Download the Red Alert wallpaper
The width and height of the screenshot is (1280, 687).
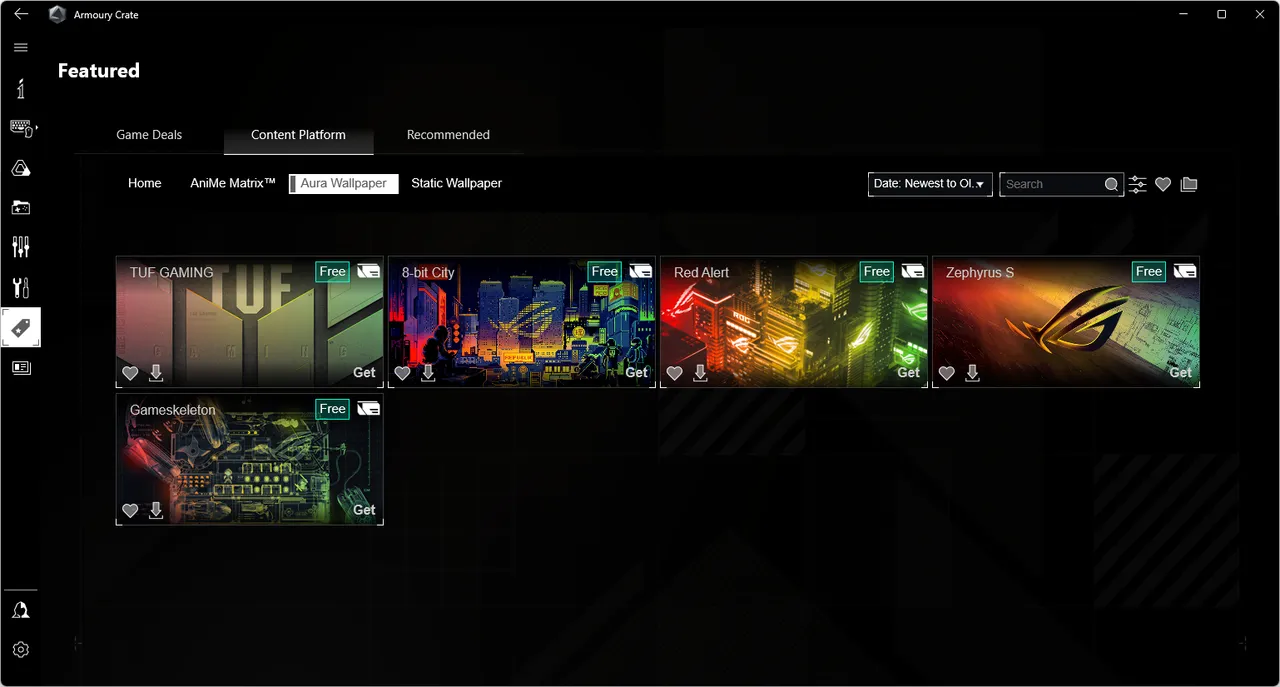point(701,373)
